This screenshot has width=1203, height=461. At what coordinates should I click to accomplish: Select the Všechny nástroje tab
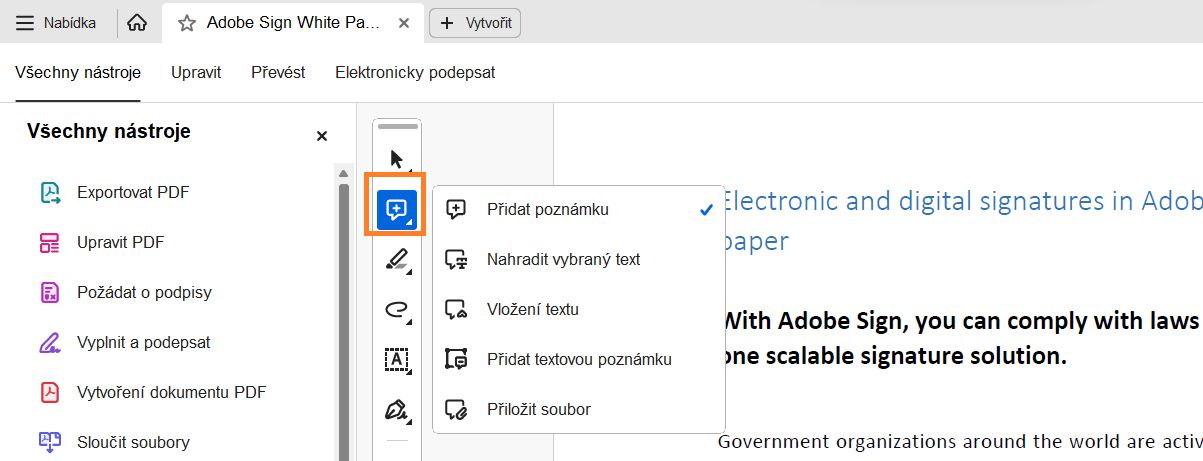point(78,73)
